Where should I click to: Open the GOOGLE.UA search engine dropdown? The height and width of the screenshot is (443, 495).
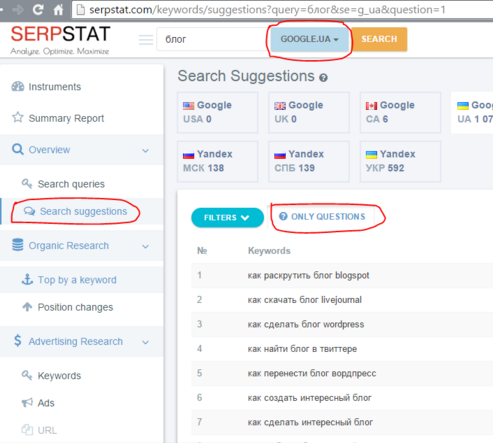pos(309,39)
